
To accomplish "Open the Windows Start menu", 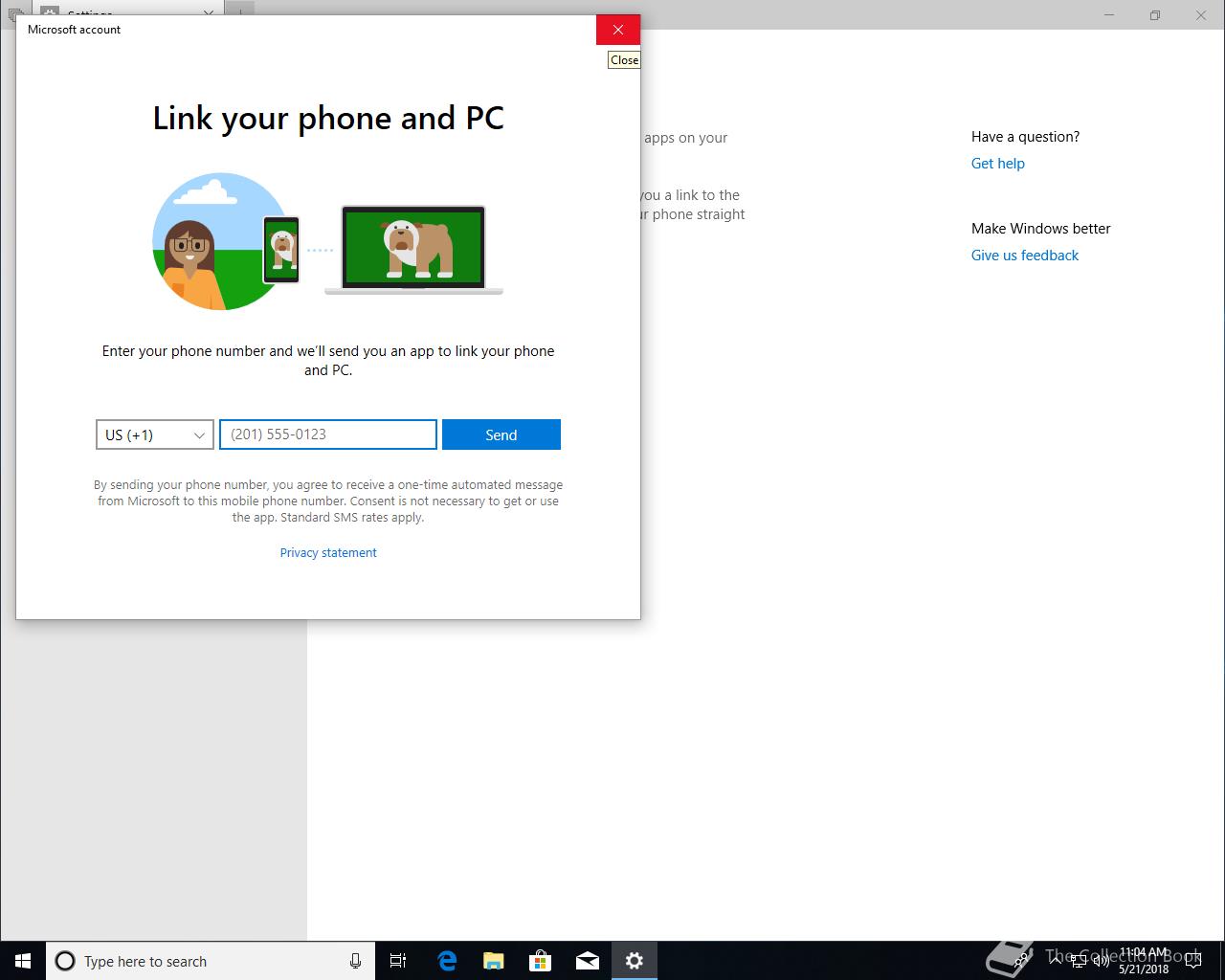I will pos(23,961).
